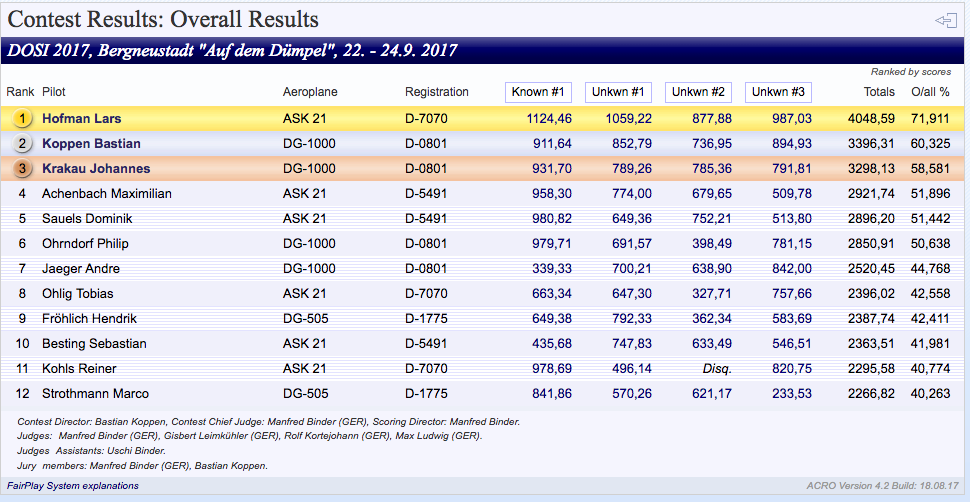Click the O/all % column header
The width and height of the screenshot is (970, 502).
[930, 92]
